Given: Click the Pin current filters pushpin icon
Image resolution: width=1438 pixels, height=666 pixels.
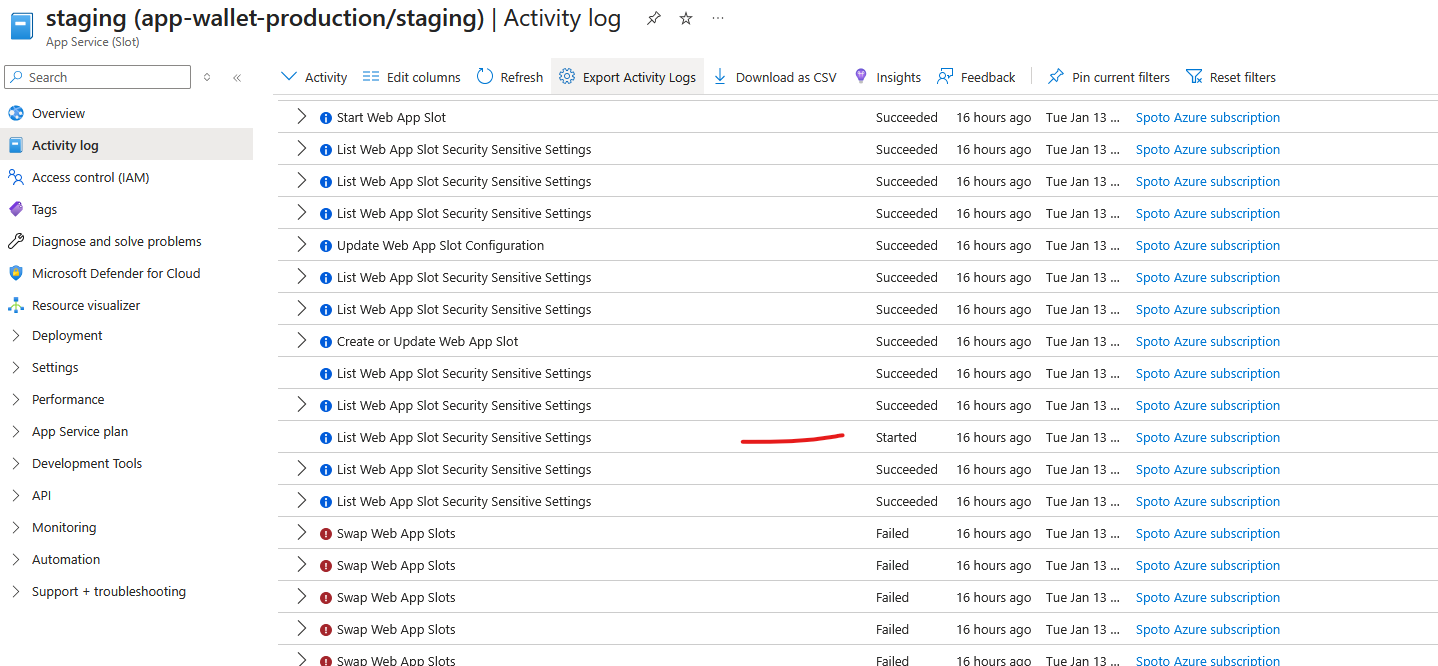Looking at the screenshot, I should [x=1055, y=76].
